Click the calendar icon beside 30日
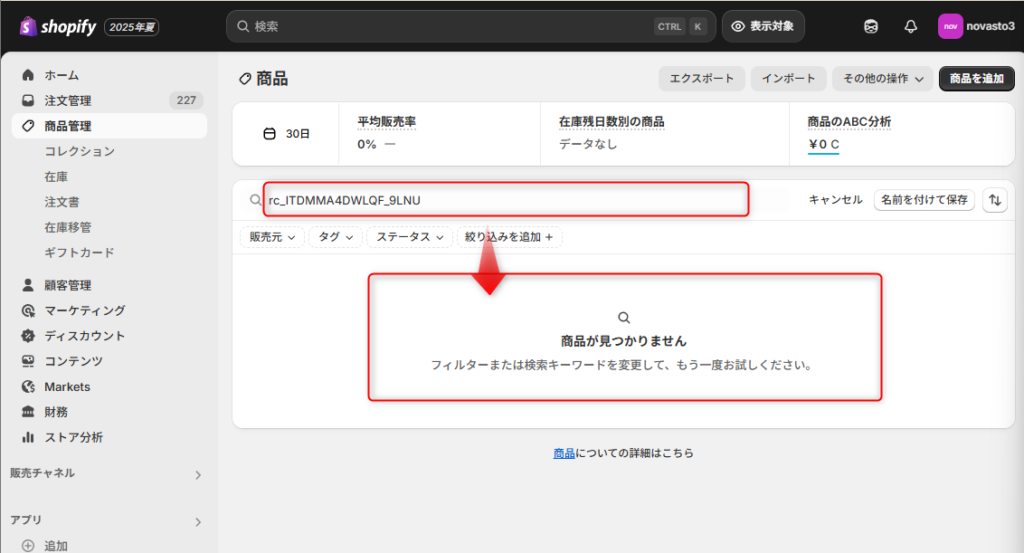The height and width of the screenshot is (553, 1024). [x=269, y=134]
